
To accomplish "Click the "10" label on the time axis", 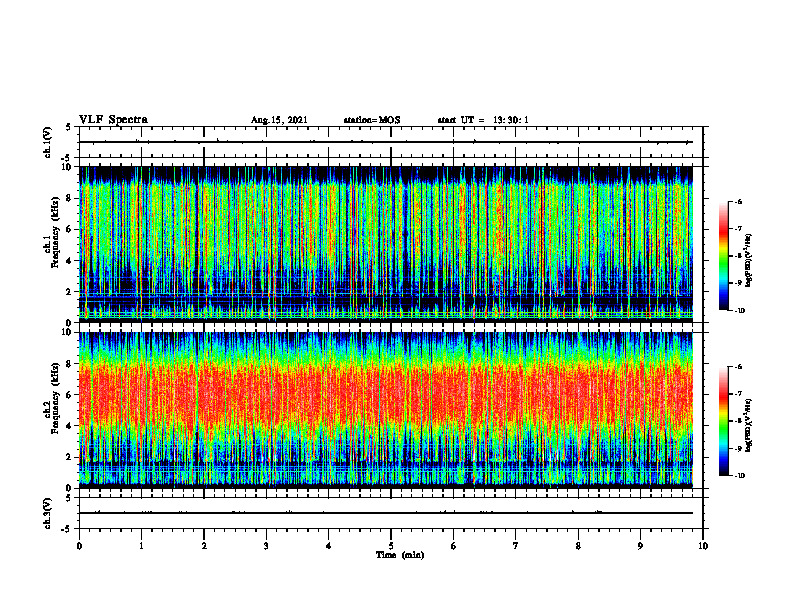I will (703, 546).
